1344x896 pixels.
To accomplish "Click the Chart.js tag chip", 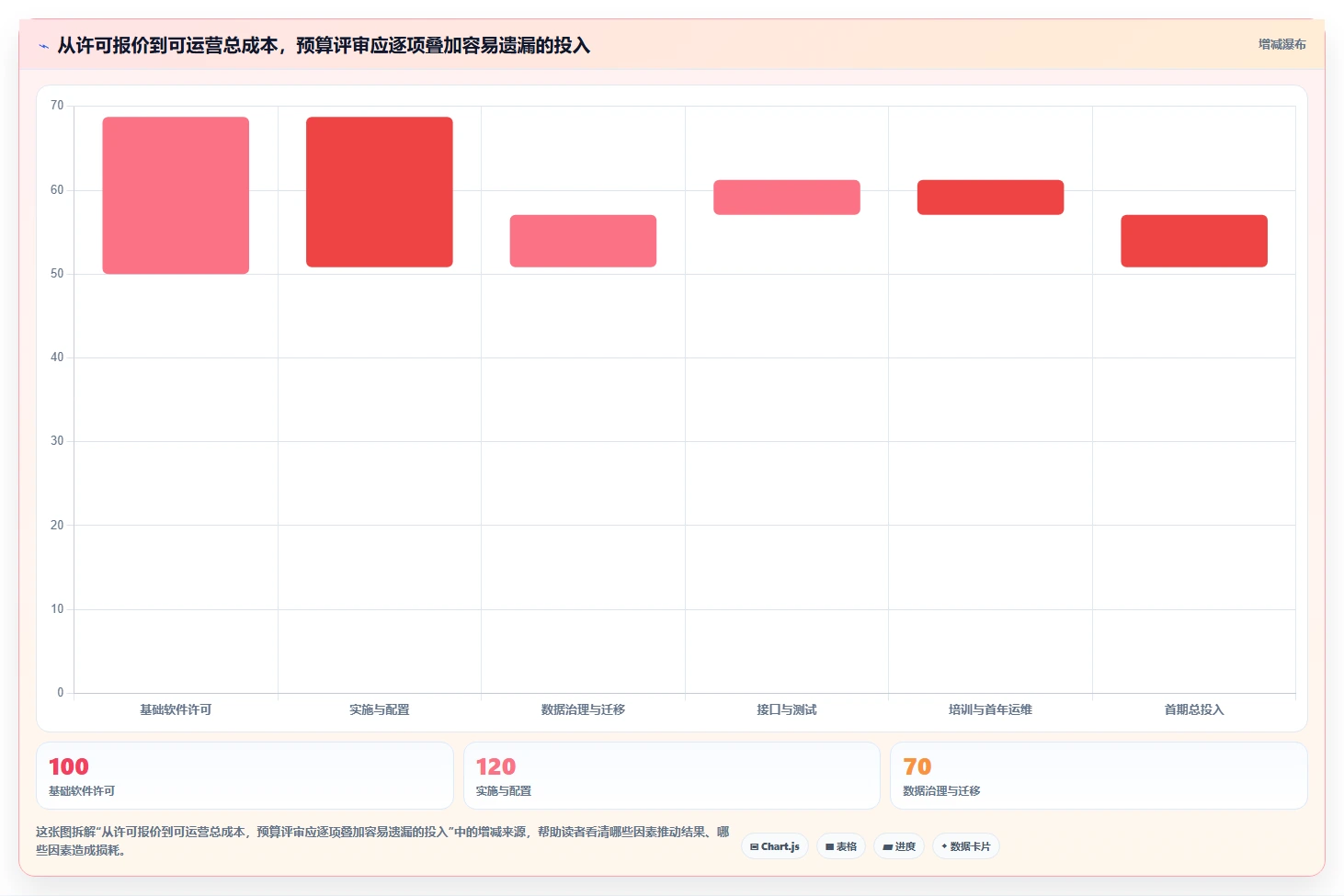I will [775, 846].
